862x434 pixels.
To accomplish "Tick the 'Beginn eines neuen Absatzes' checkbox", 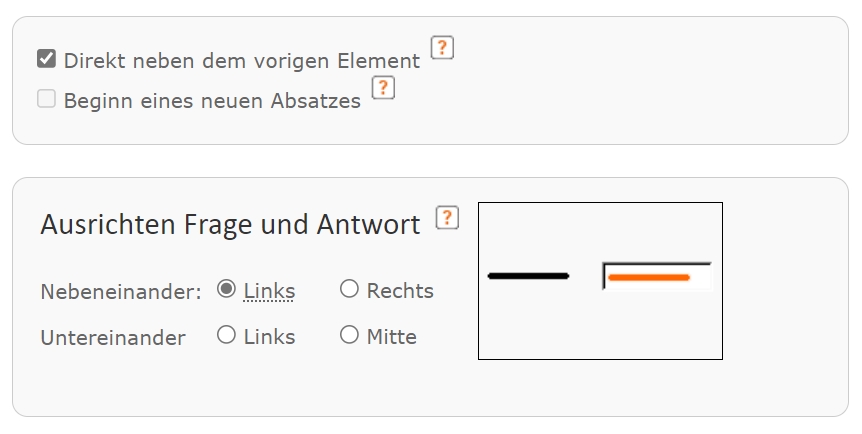I will coord(46,99).
